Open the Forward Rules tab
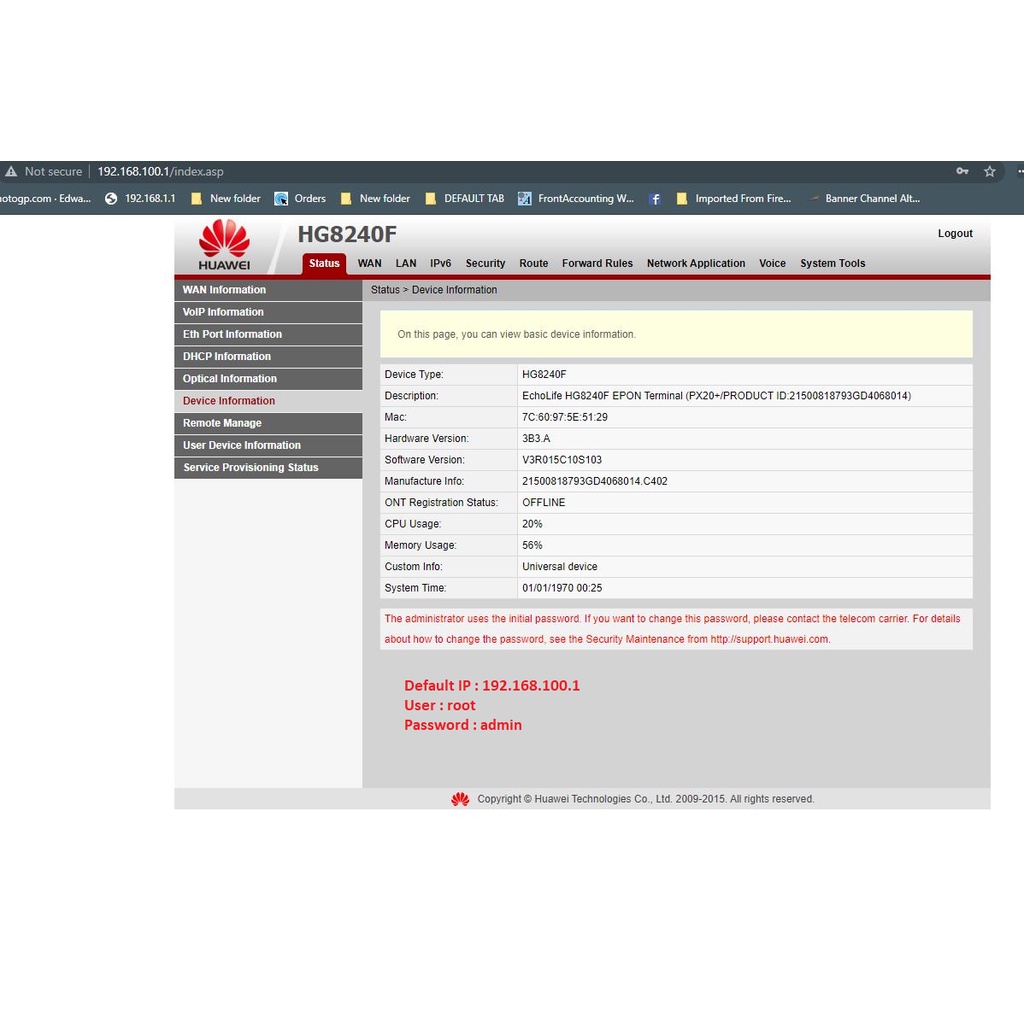The width and height of the screenshot is (1024, 1024). pyautogui.click(x=597, y=264)
